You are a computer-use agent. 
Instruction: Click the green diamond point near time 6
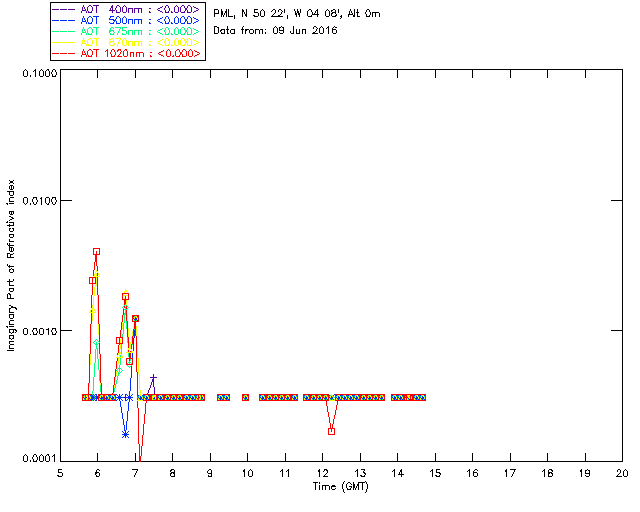coord(96,343)
